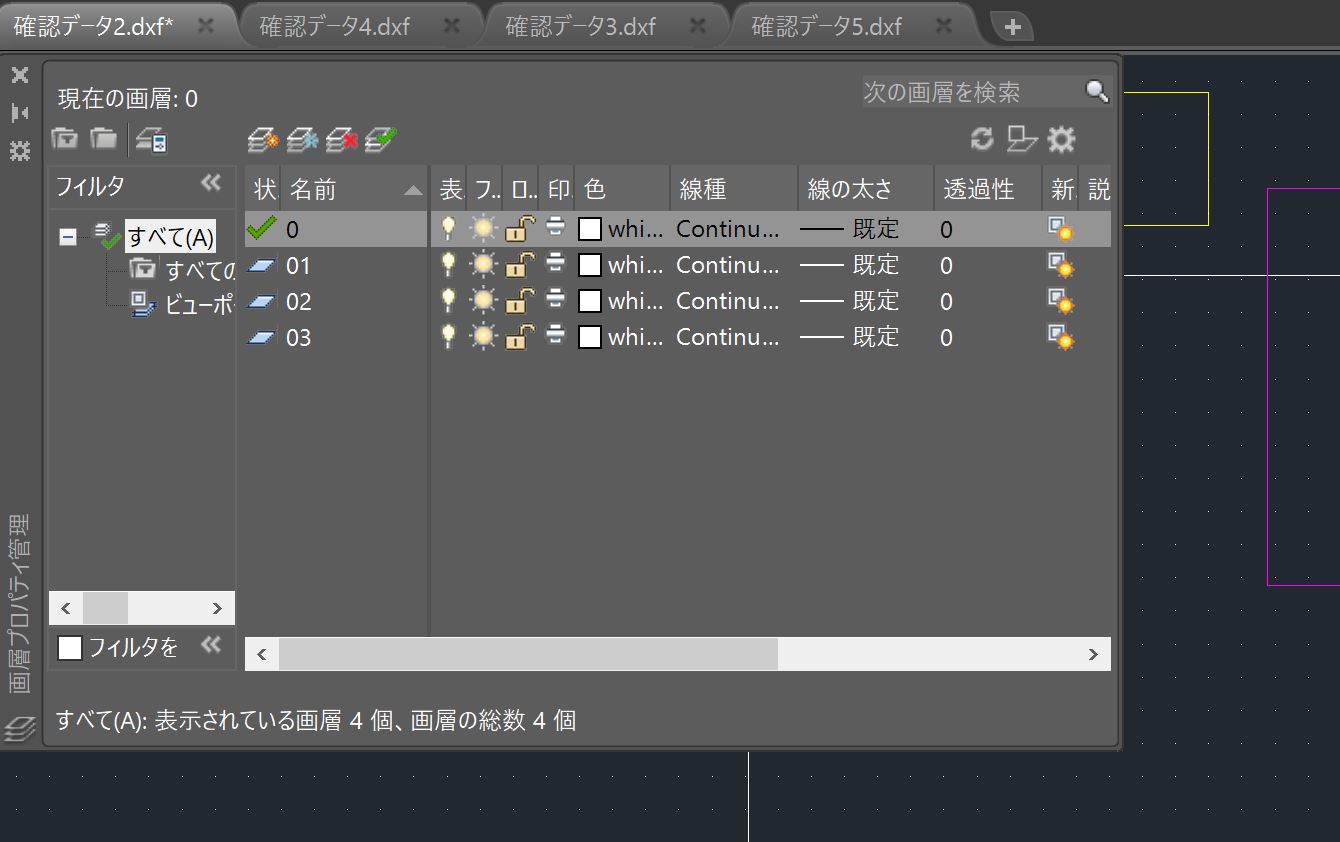The image size is (1340, 842).
Task: Turn off layer 01 lightbulb
Action: [x=448, y=265]
